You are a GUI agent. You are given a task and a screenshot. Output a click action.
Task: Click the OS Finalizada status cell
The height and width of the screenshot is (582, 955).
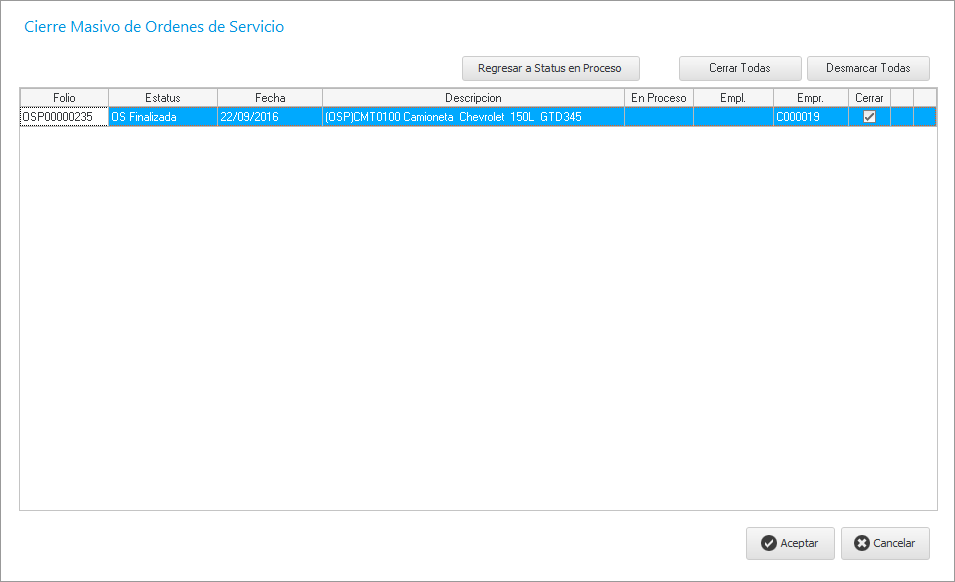(162, 117)
